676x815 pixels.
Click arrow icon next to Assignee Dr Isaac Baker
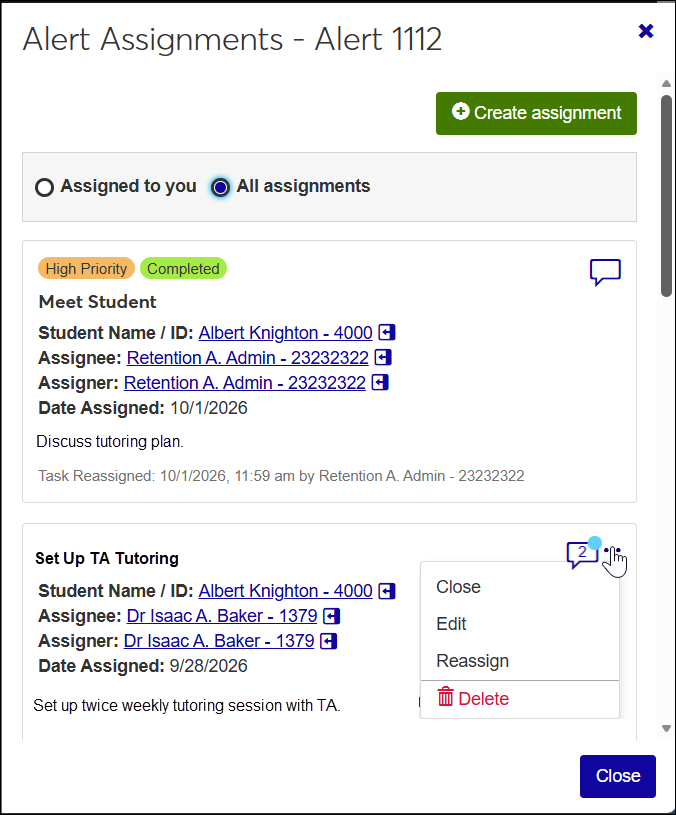332,616
